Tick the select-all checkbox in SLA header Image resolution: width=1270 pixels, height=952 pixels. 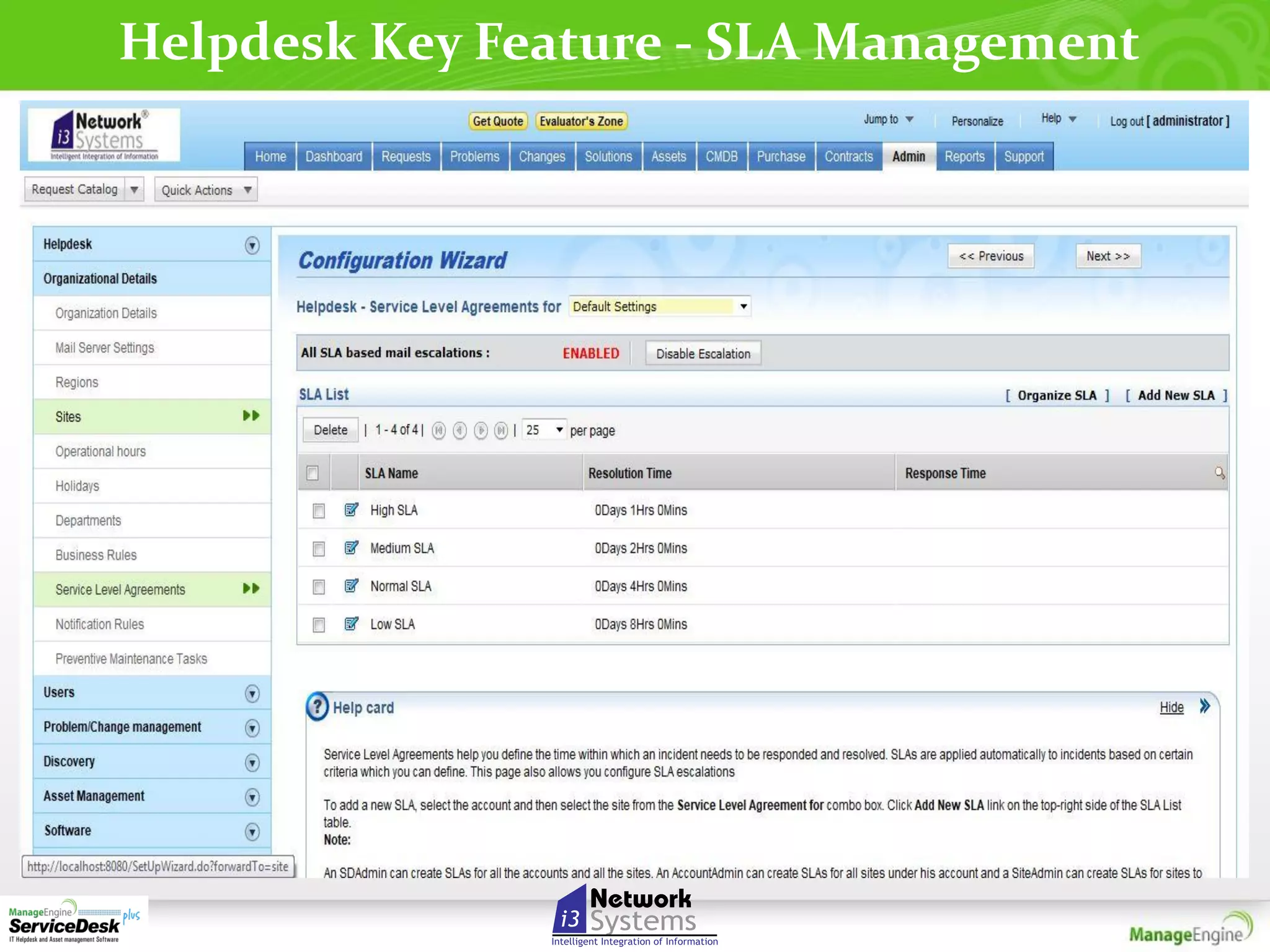313,473
